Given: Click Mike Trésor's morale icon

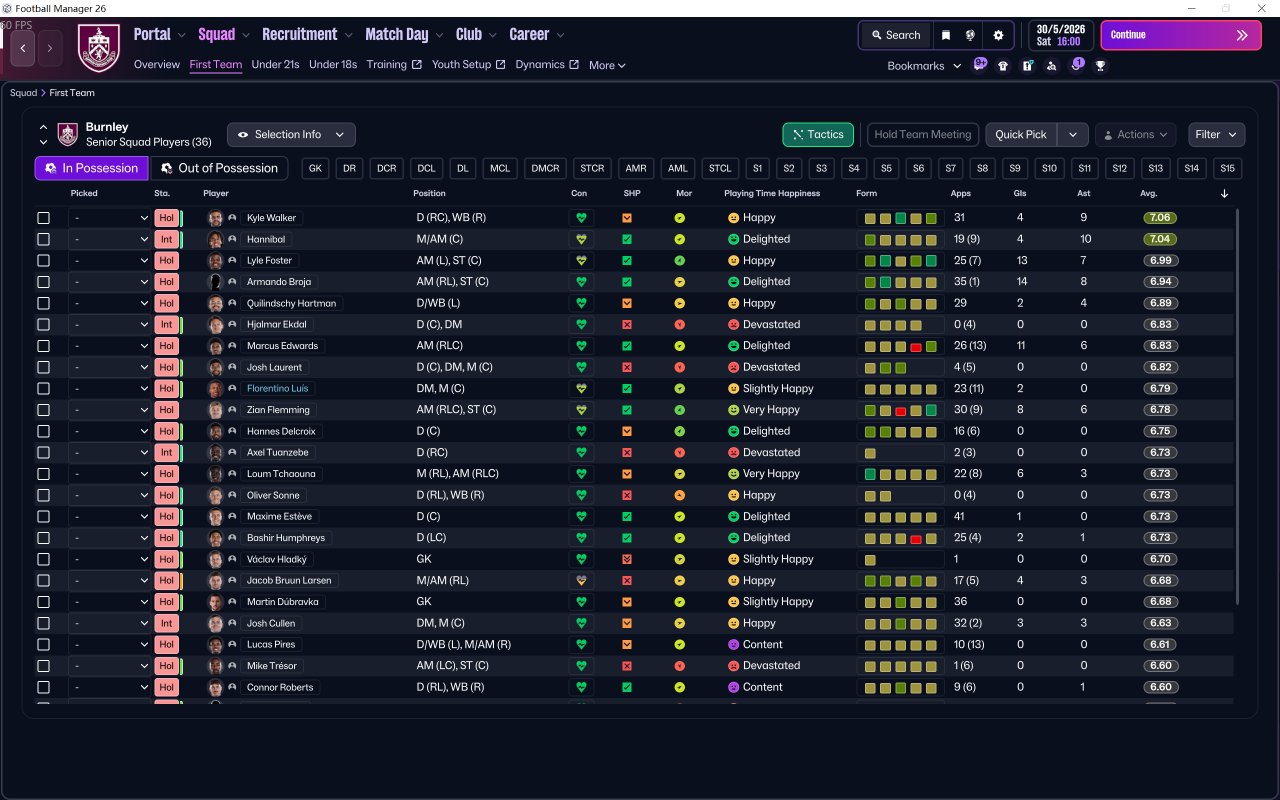Looking at the screenshot, I should click(680, 666).
